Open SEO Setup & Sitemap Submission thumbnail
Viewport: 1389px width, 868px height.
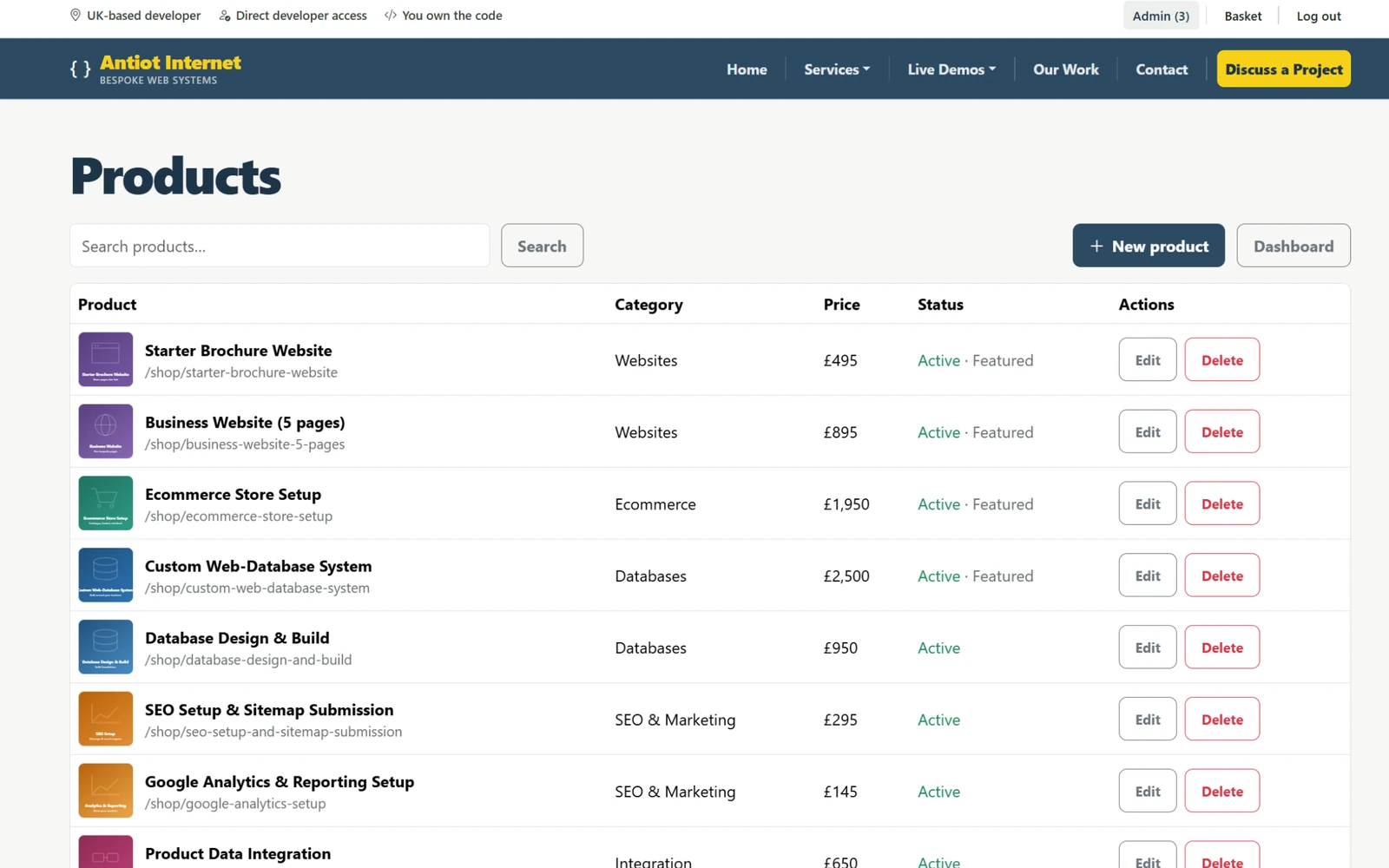(106, 720)
